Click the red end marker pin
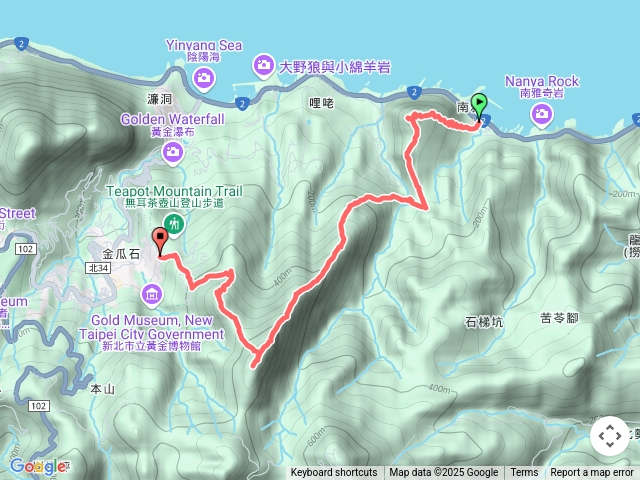This screenshot has width=640, height=480. [x=160, y=242]
